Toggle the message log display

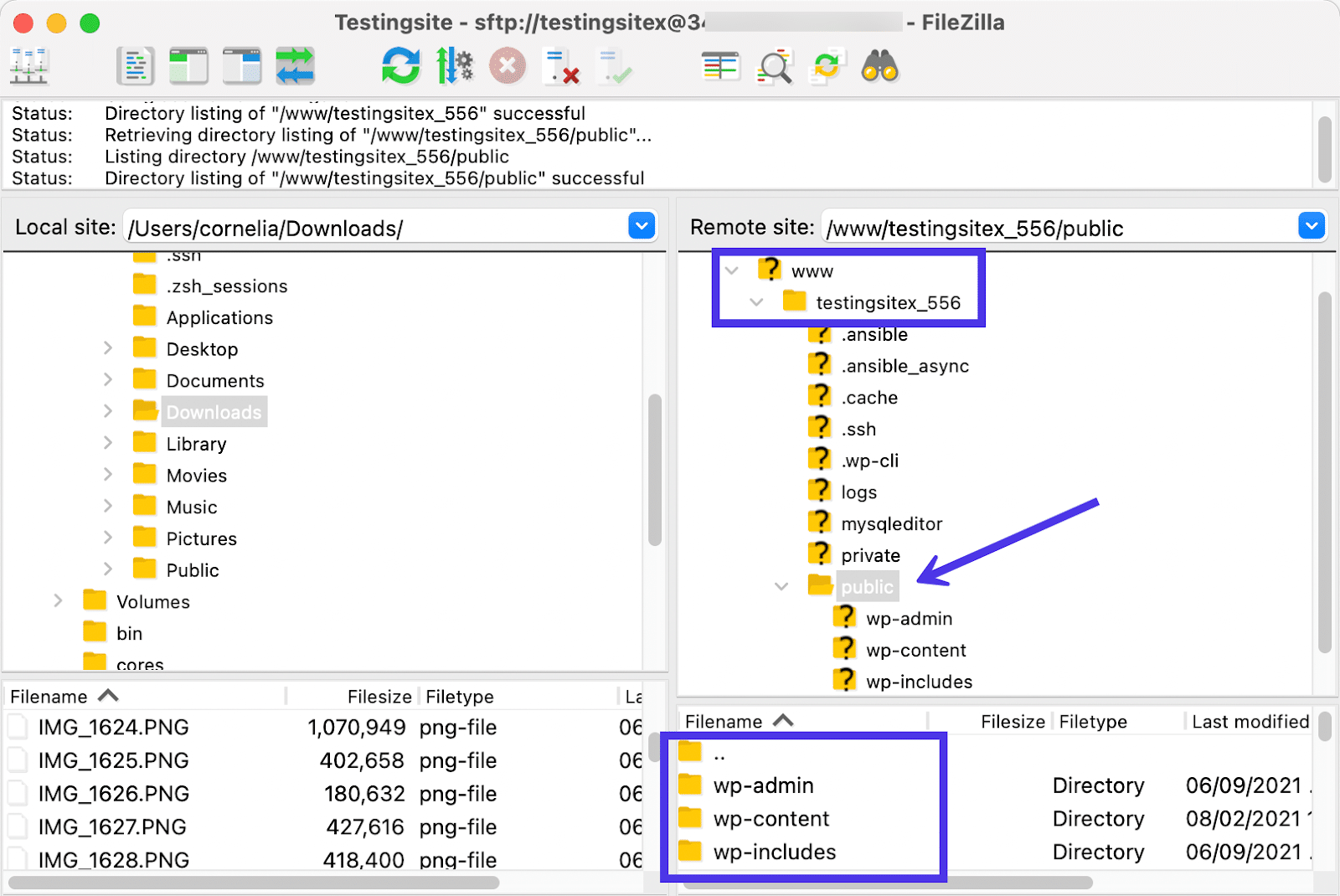click(136, 65)
